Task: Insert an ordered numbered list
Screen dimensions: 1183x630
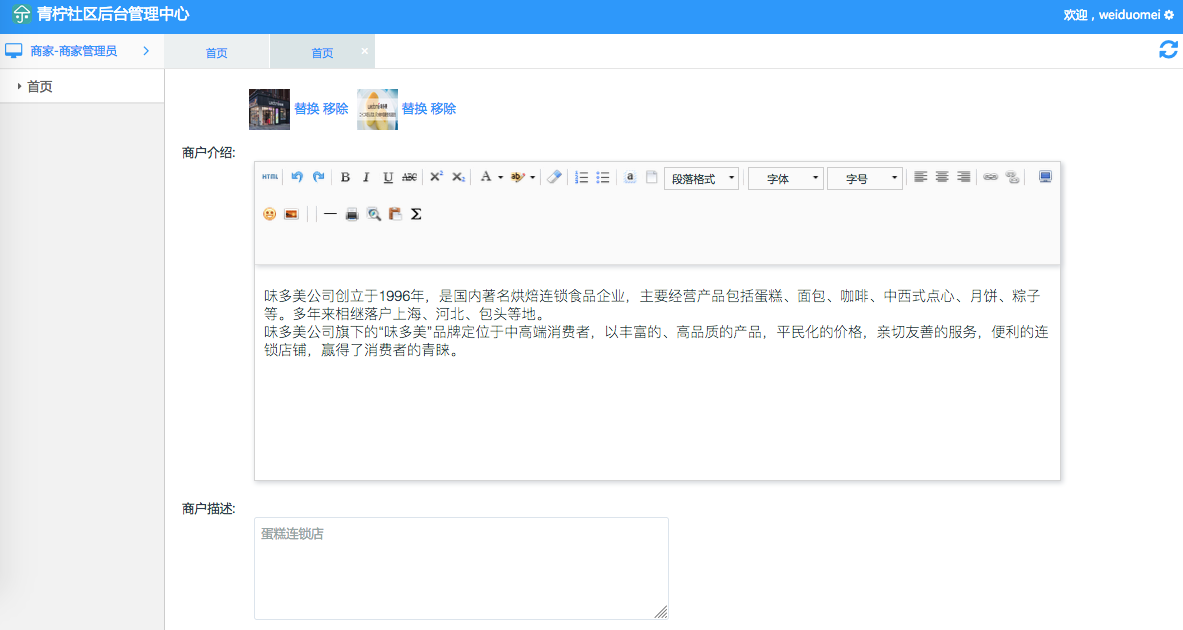Action: (581, 177)
